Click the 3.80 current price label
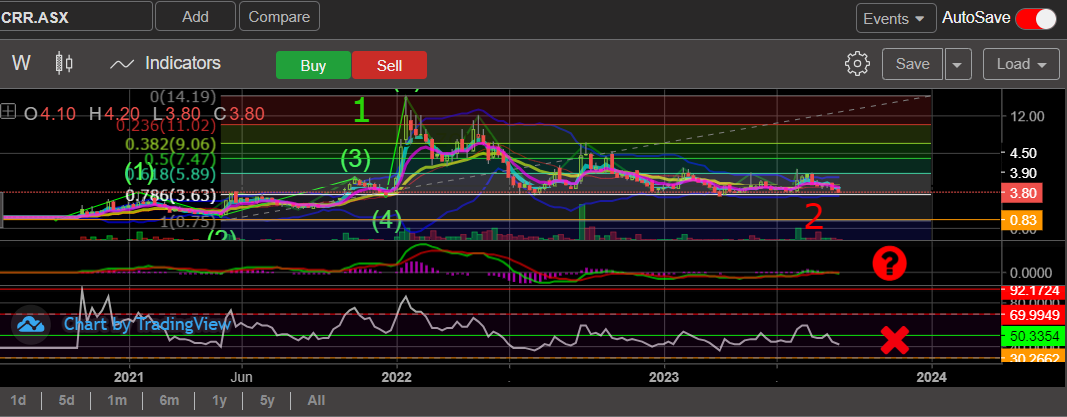The width and height of the screenshot is (1067, 417). (x=1023, y=193)
